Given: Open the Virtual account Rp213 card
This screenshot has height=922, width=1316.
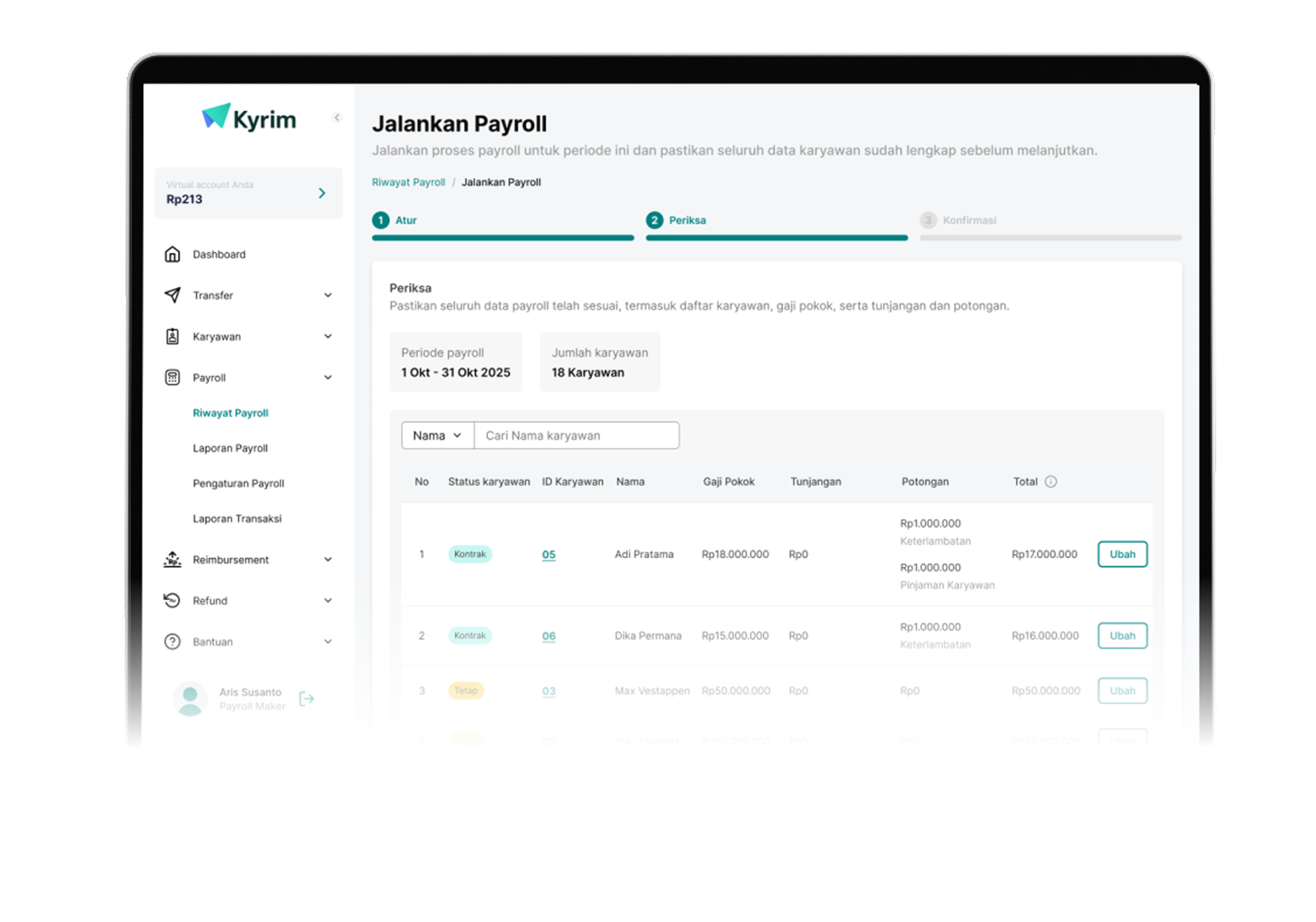Looking at the screenshot, I should pos(248,193).
